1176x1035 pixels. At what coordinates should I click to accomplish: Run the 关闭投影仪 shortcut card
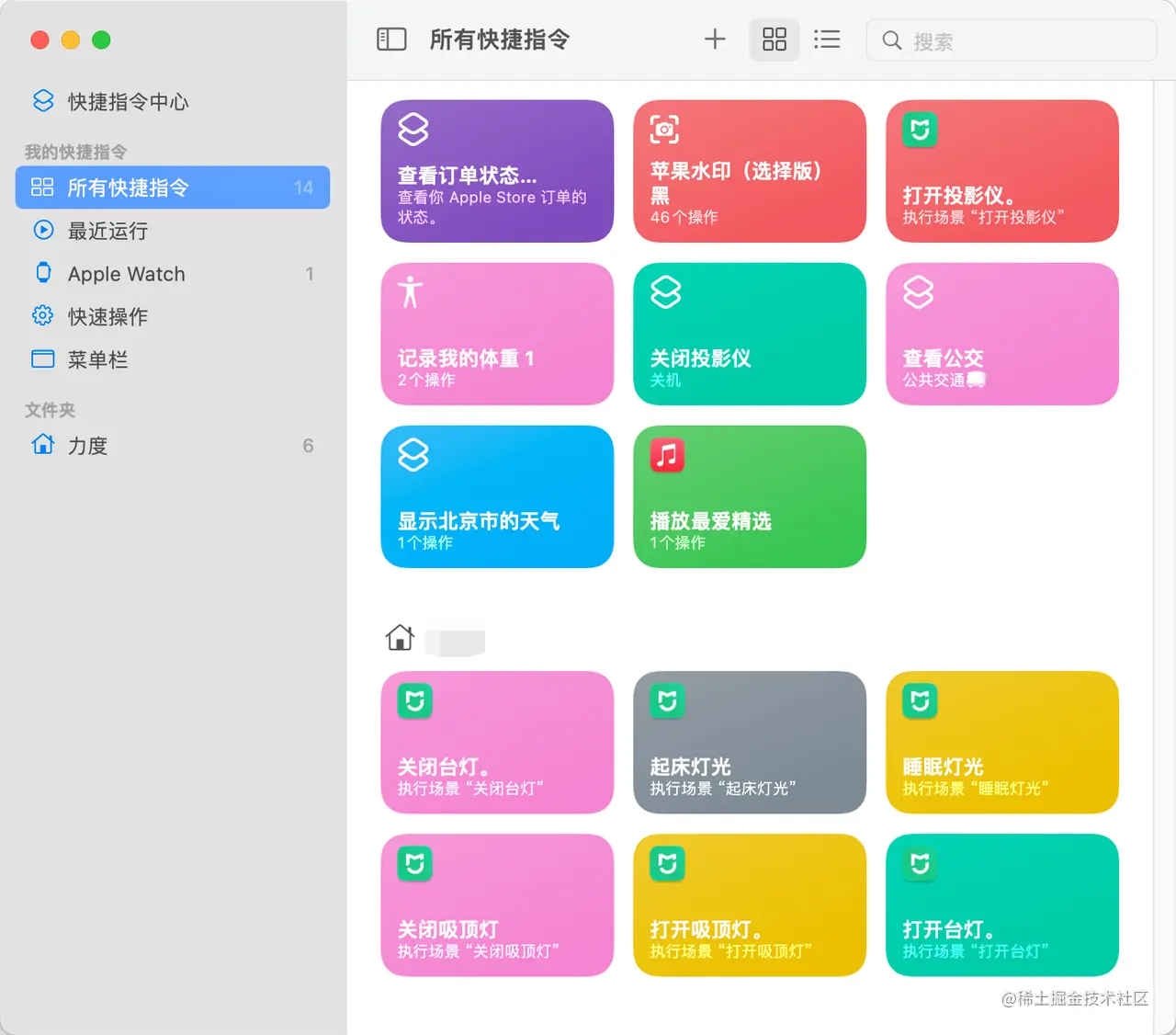pos(750,334)
